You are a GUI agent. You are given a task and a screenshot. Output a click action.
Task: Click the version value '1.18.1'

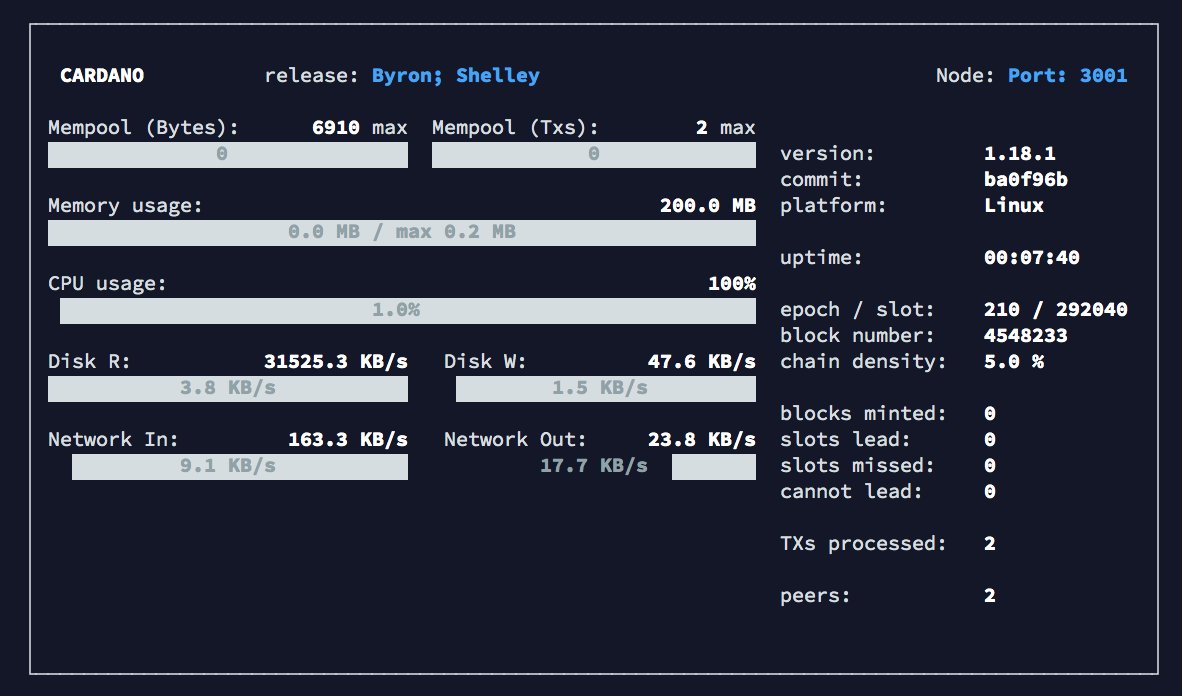pyautogui.click(x=1020, y=154)
